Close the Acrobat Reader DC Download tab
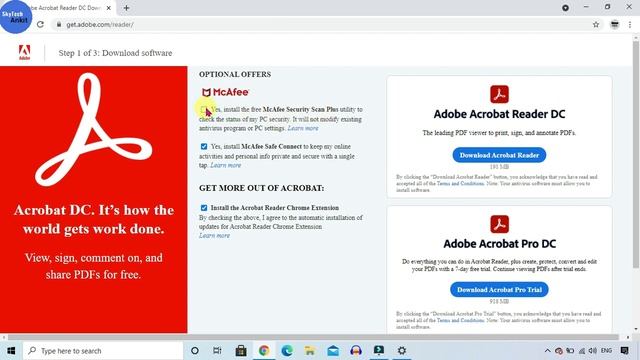The image size is (640, 360). (x=109, y=8)
